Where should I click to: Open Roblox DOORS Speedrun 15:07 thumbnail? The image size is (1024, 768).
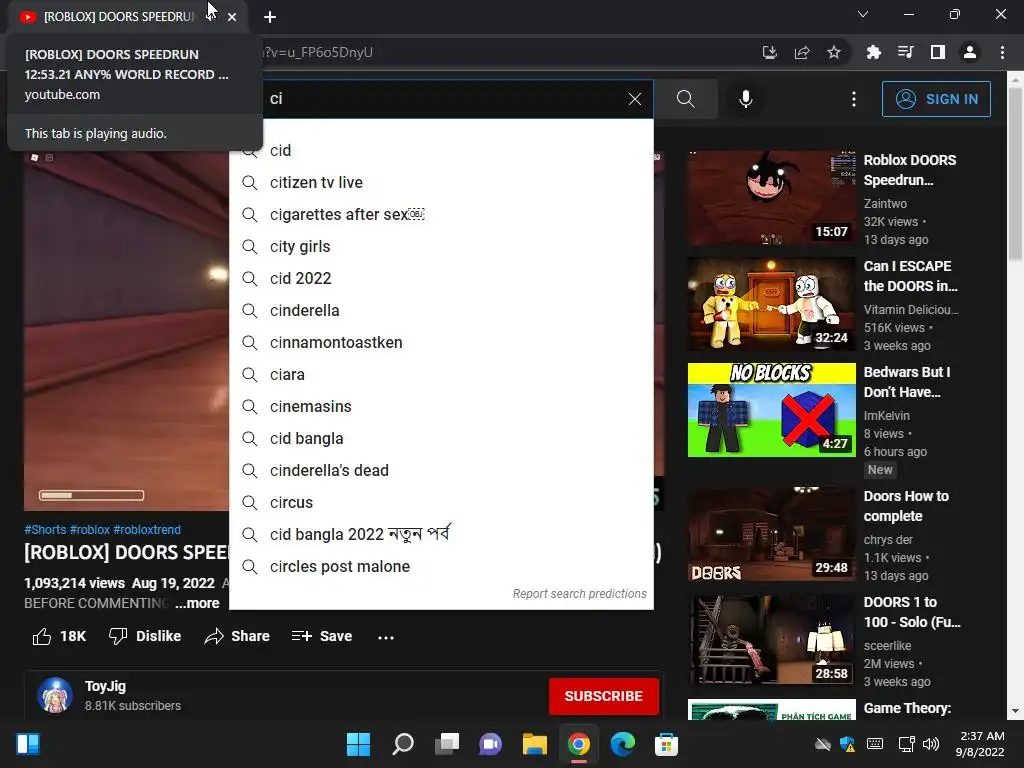coord(771,198)
